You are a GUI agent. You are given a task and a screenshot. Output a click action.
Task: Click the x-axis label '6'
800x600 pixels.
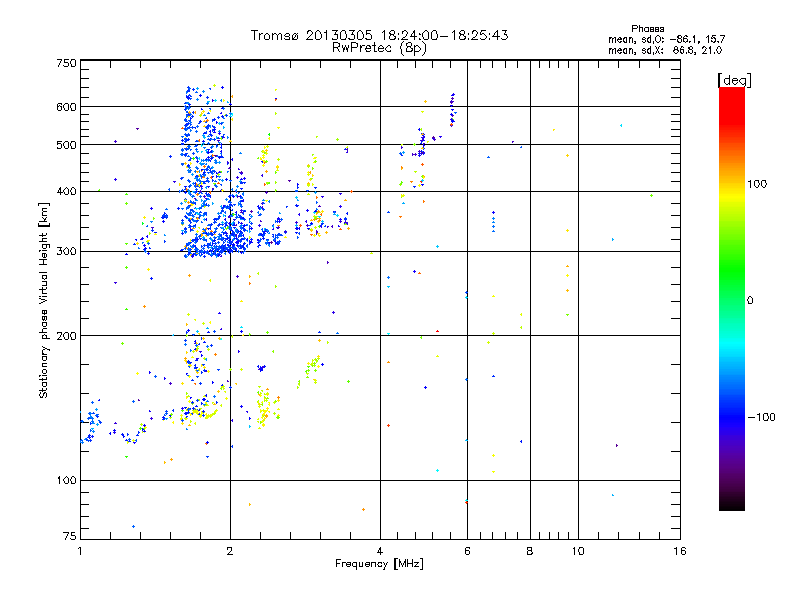(x=467, y=551)
